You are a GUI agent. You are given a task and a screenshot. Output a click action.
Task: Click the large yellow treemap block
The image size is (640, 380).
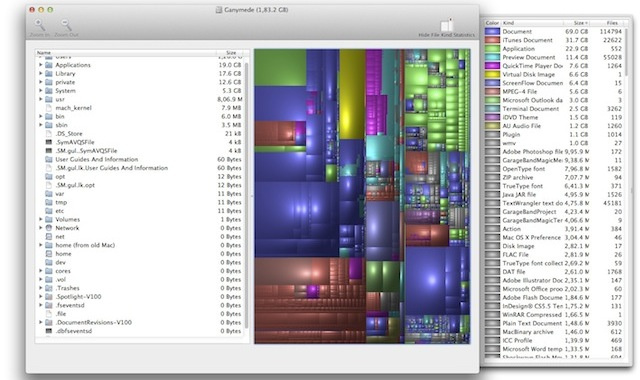tap(352, 94)
